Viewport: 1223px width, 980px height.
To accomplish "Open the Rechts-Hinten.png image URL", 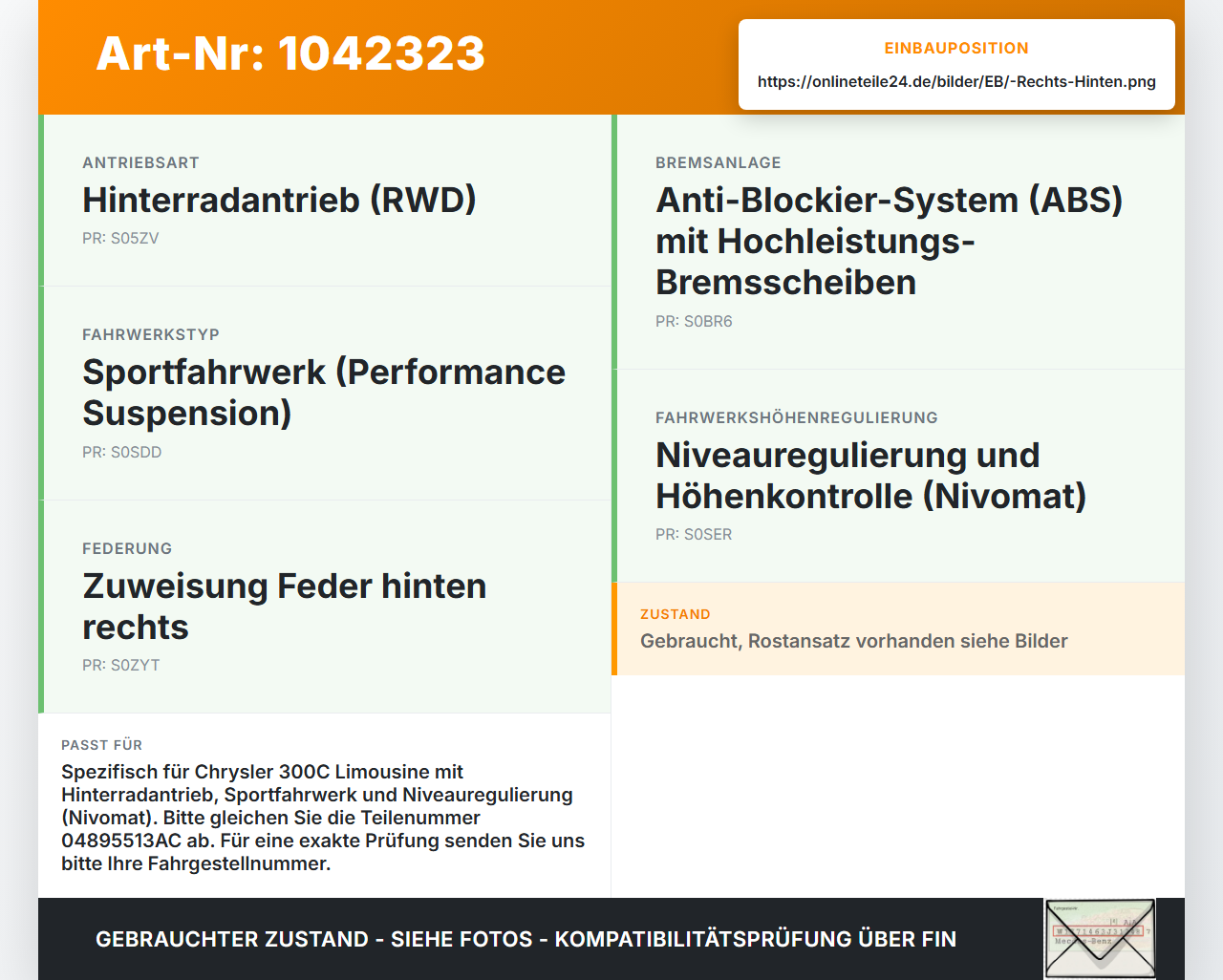I will coord(956,81).
